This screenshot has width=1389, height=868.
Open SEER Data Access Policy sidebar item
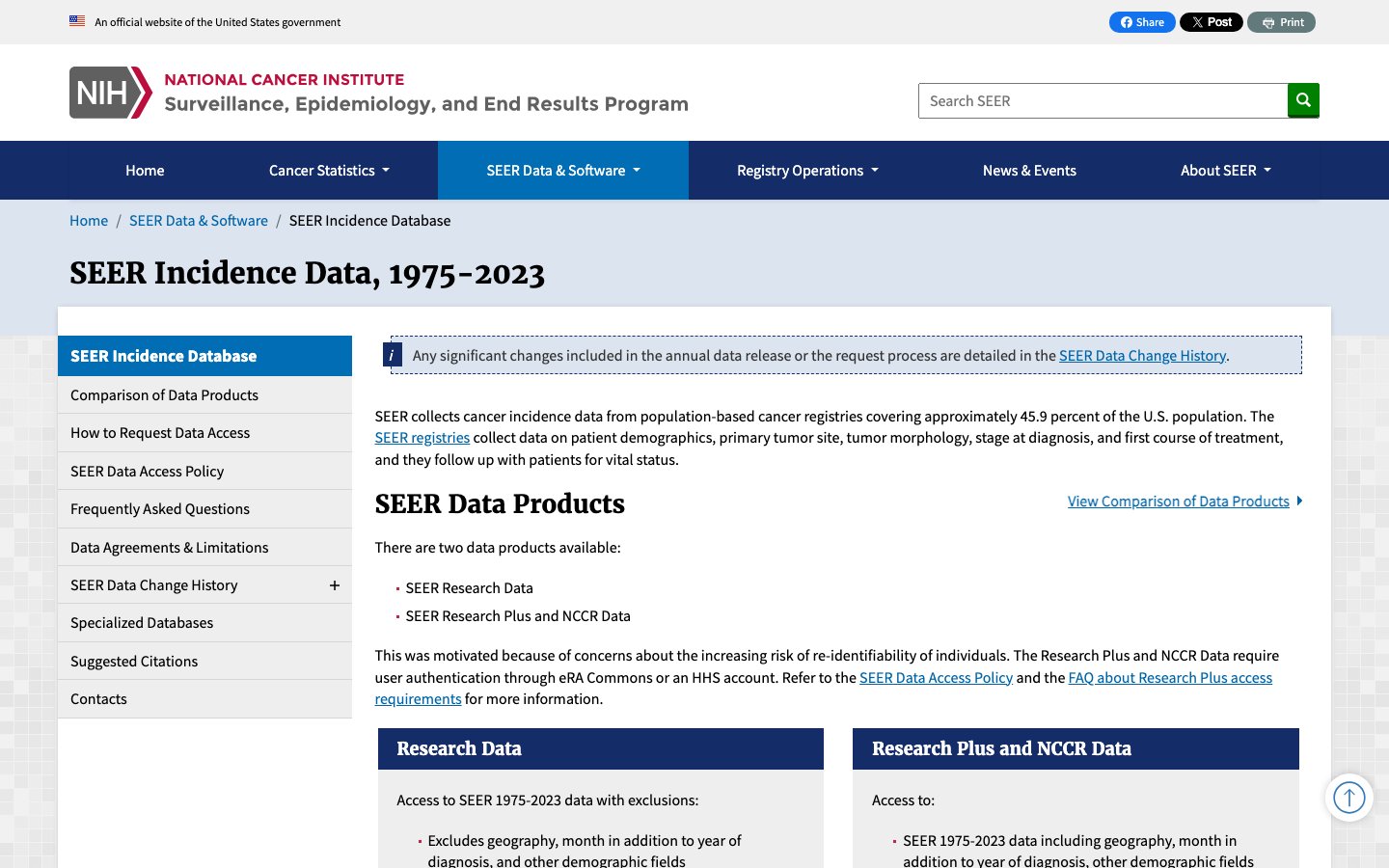[204, 472]
